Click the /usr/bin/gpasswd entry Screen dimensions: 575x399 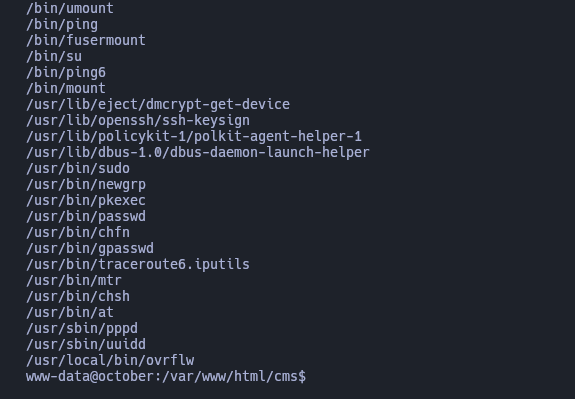click(90, 248)
